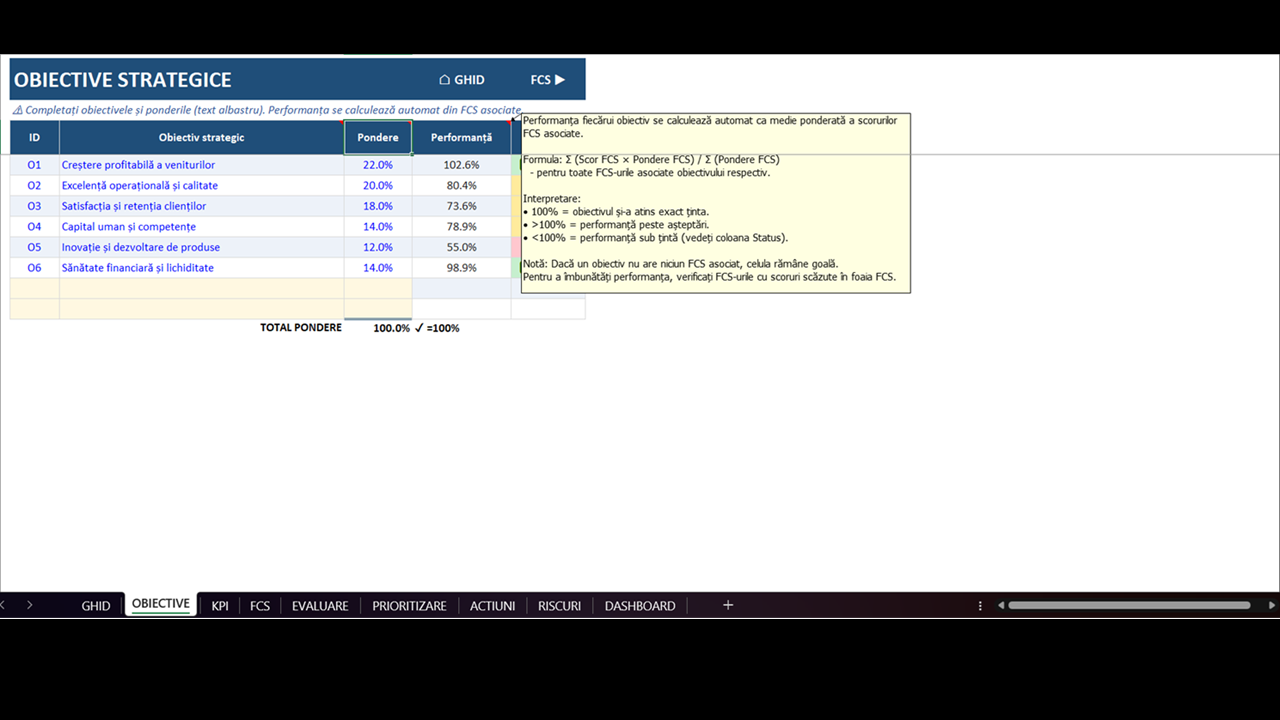Select the 100.0% total pondere cell
This screenshot has width=1280, height=720.
coord(378,328)
